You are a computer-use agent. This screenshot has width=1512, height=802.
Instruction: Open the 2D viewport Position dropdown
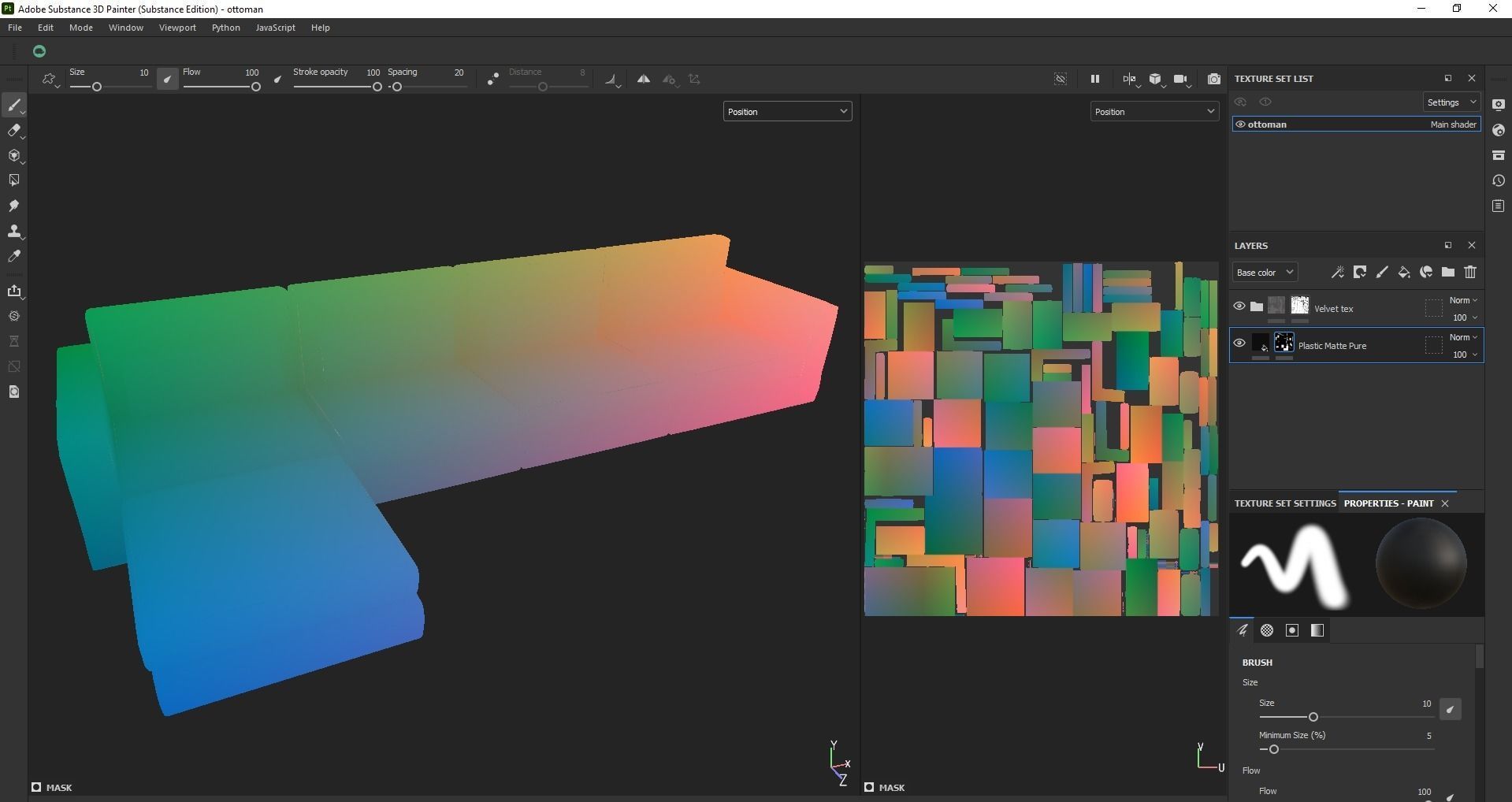tap(1154, 112)
